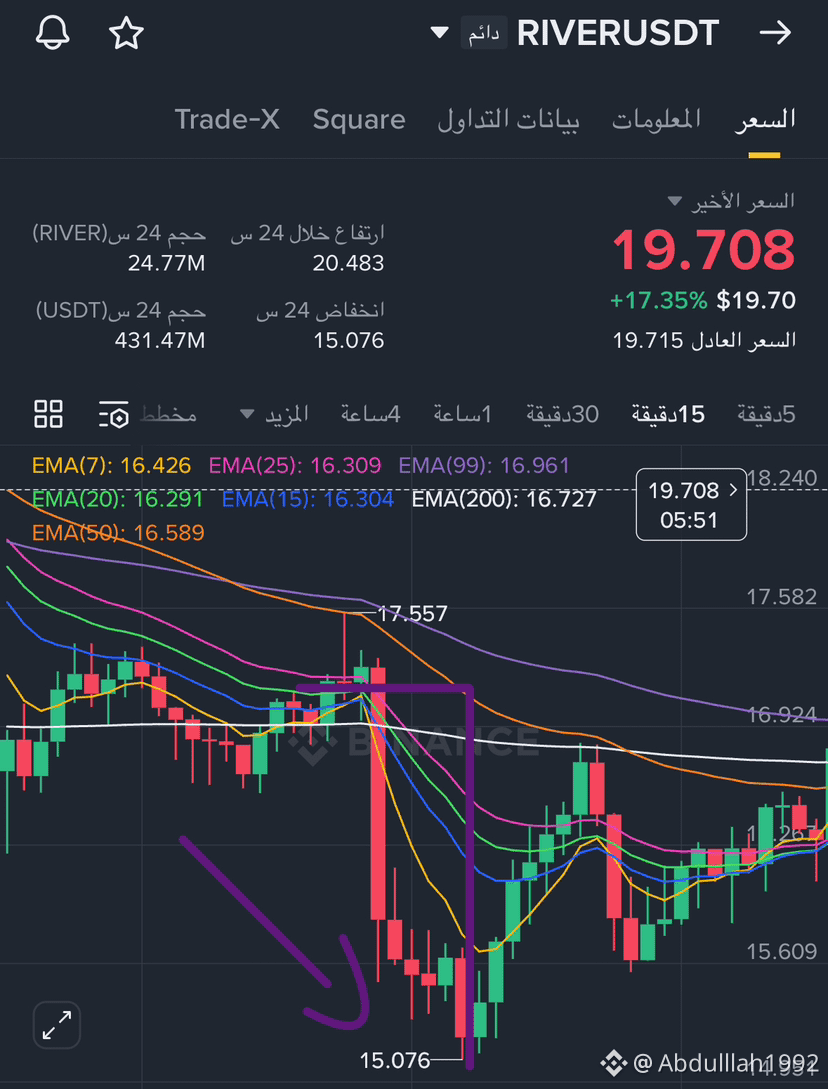Viewport: 828px width, 1089px height.
Task: Add RIVERUSDT to favorites with star icon
Action: click(126, 33)
